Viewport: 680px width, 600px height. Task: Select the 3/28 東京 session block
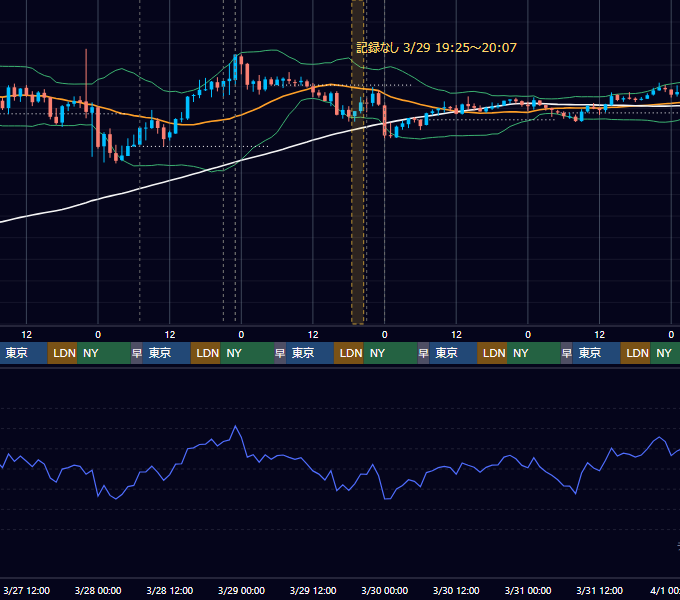[167, 353]
